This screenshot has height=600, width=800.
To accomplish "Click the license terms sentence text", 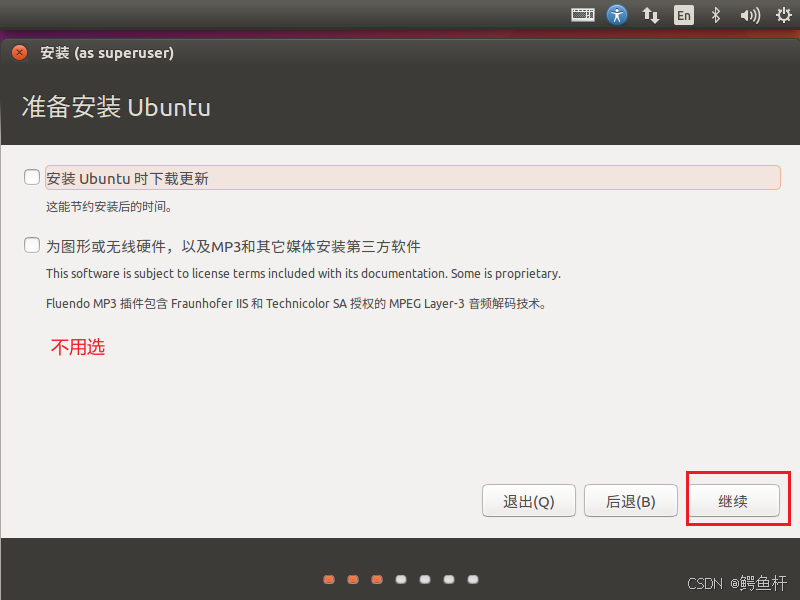I will point(303,274).
